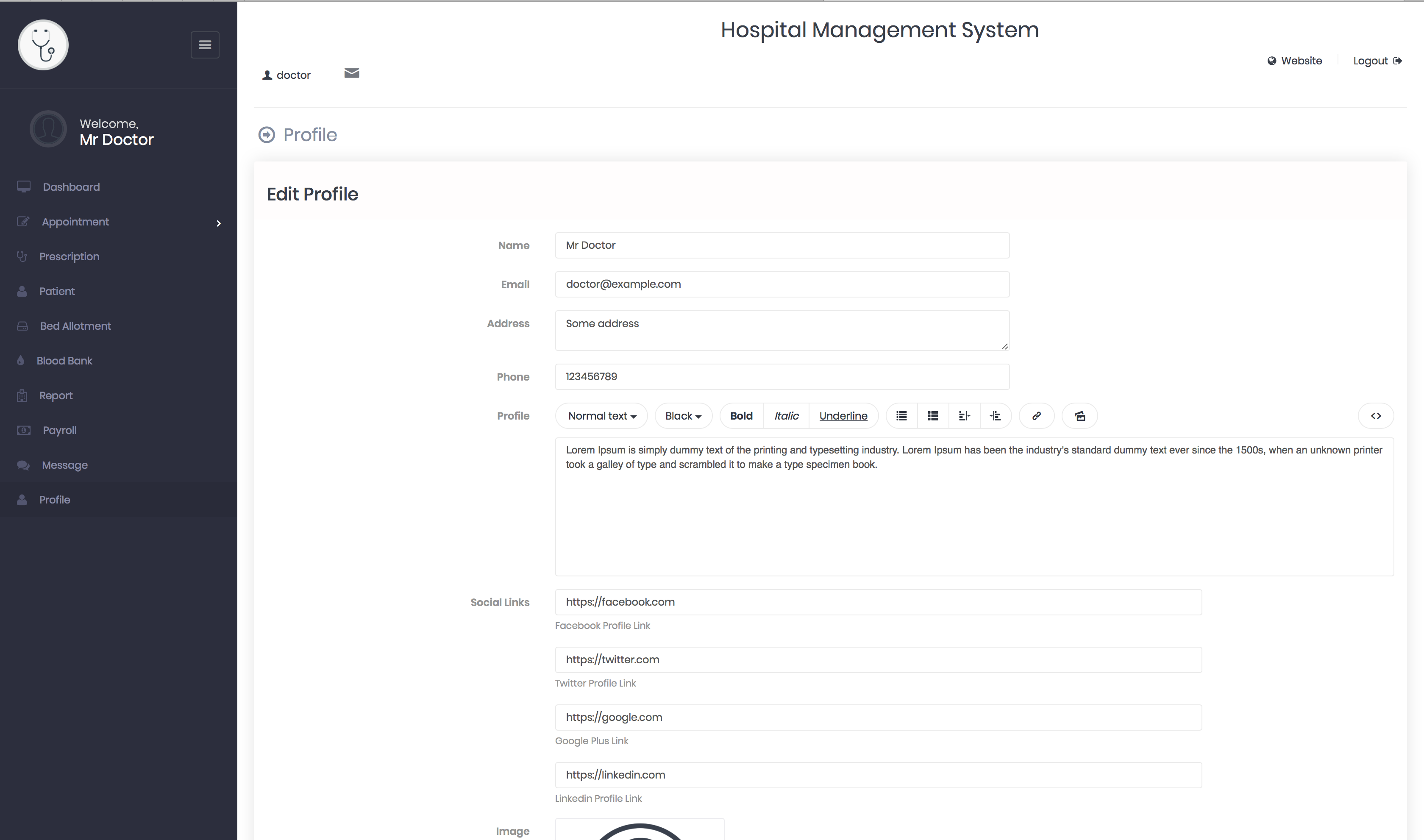Click the Prescription stethoscope icon
The image size is (1424, 840).
click(22, 256)
